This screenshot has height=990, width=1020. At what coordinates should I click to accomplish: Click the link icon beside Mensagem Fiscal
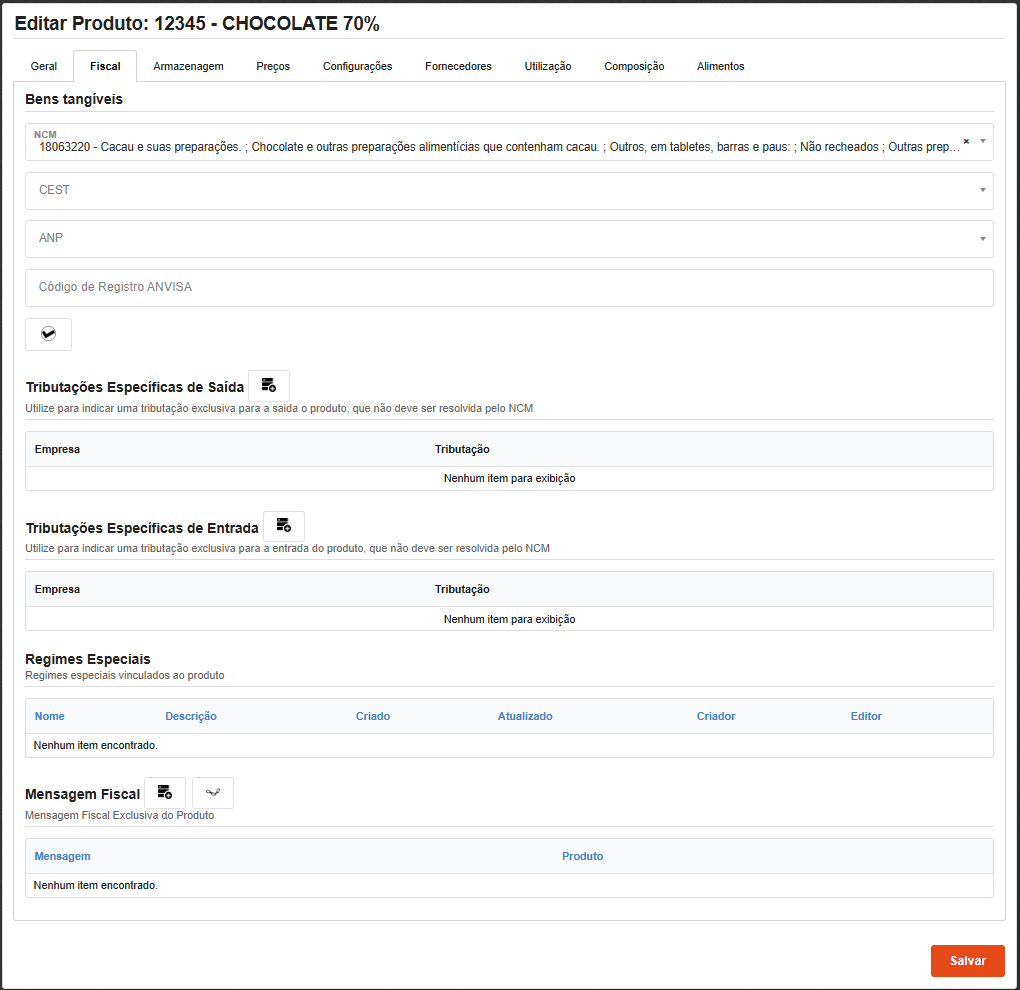pos(212,793)
